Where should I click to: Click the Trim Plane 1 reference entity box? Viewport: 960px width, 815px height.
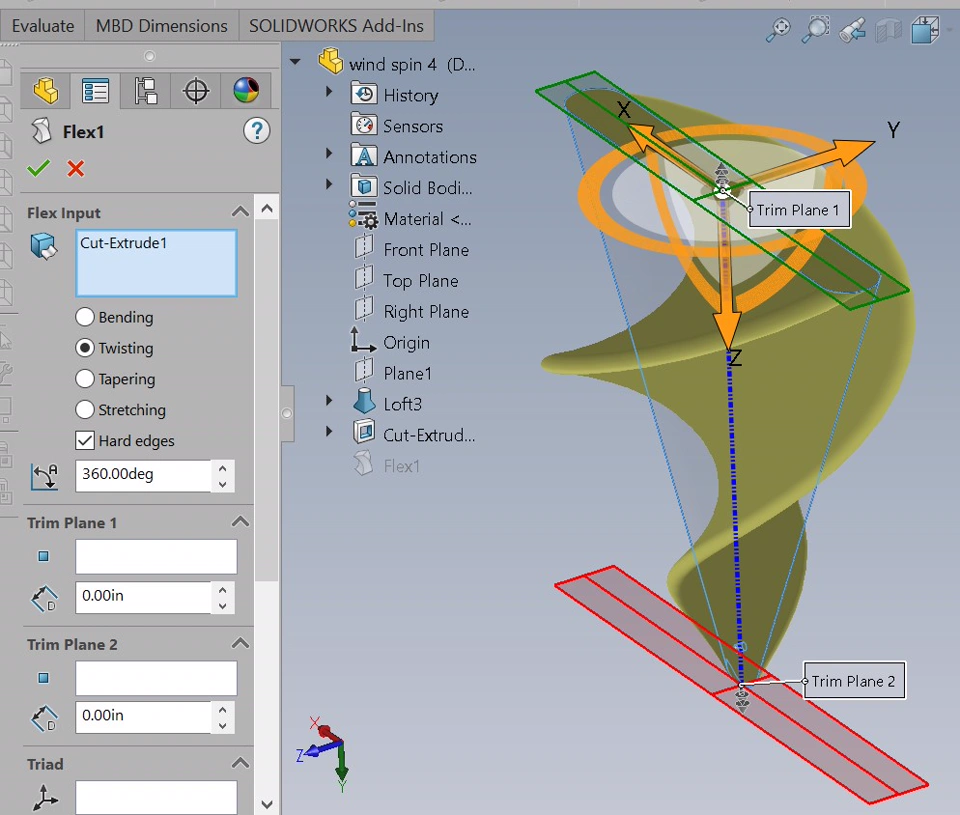pos(156,557)
